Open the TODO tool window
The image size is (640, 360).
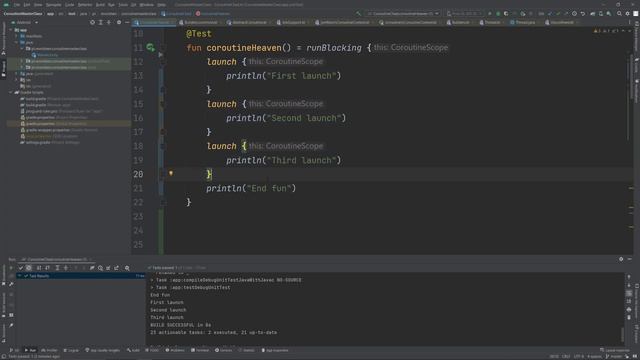pos(152,350)
